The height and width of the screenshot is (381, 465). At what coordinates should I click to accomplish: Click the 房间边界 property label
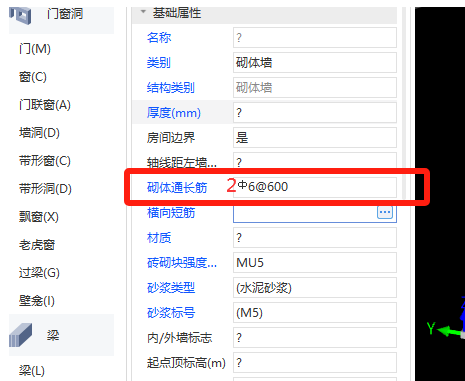click(x=171, y=137)
